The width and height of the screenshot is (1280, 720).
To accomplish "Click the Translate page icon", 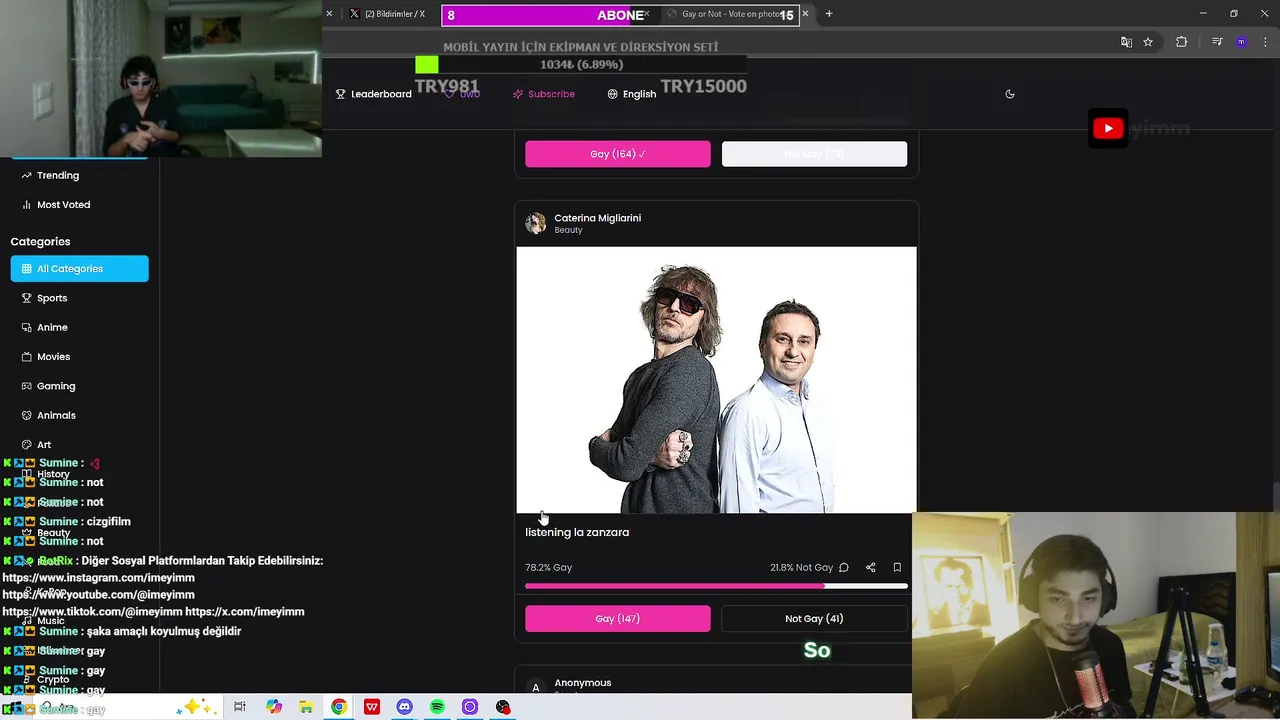I will tap(1126, 42).
